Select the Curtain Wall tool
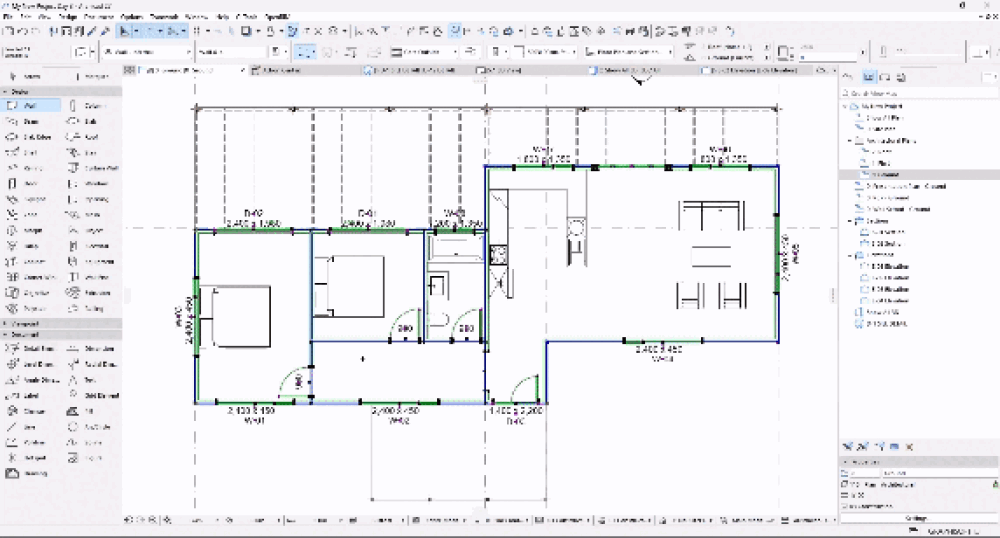 [90, 168]
